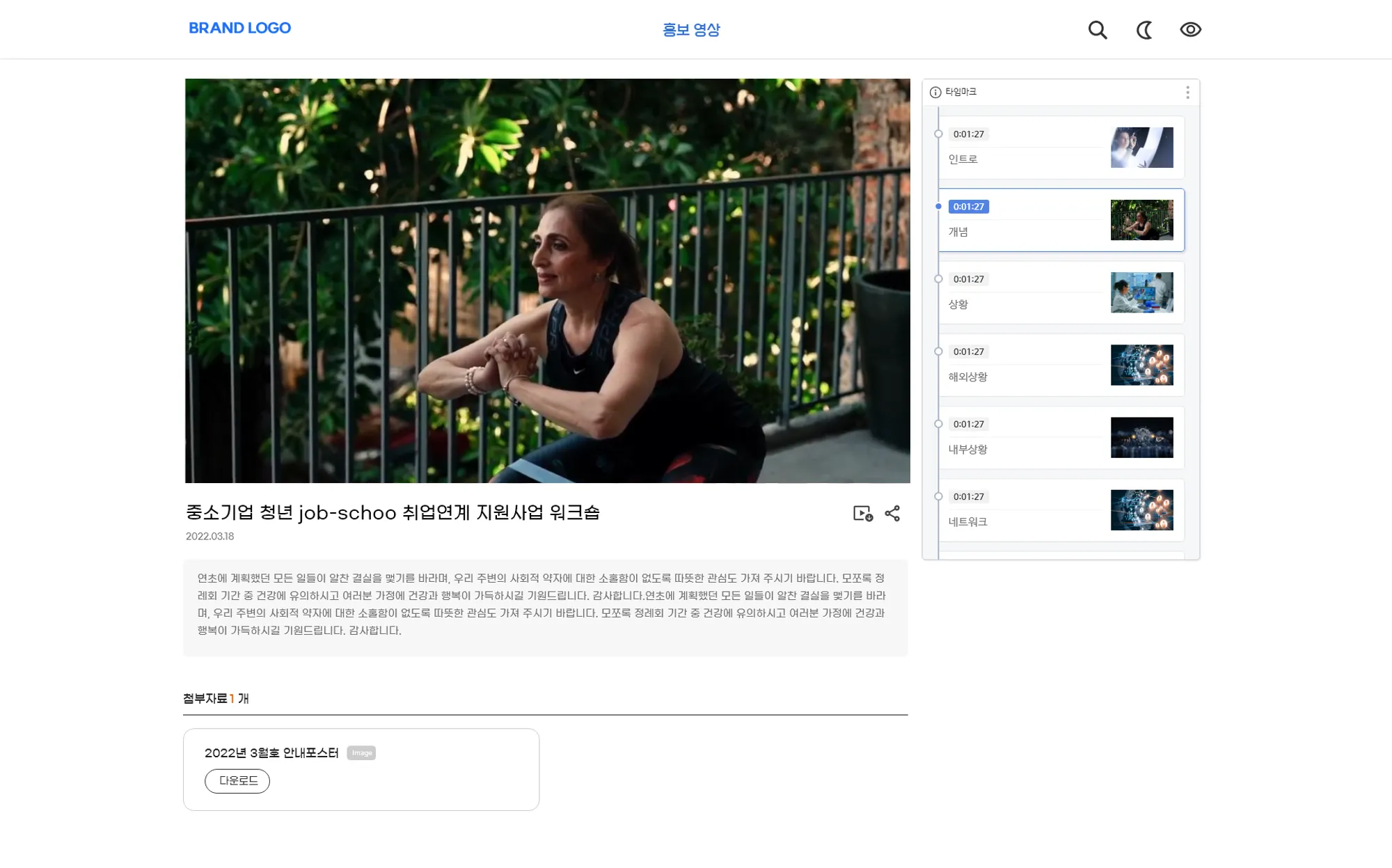
Task: Click 내부상황 timemark thumbnail
Action: tap(1141, 437)
